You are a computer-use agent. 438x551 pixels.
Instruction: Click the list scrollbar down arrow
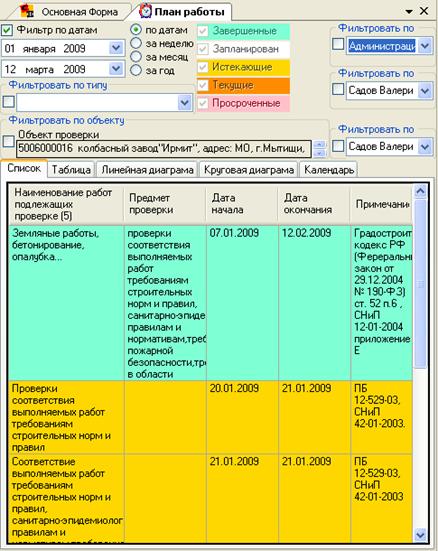point(420,535)
